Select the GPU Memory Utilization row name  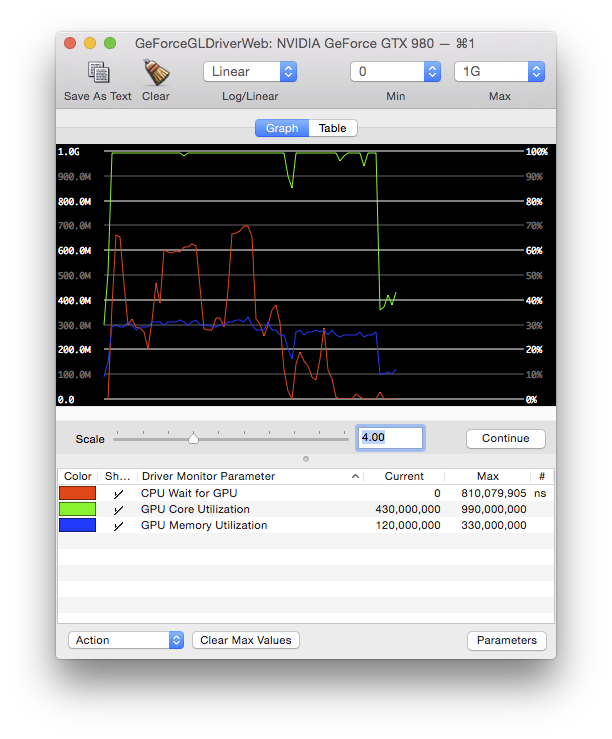point(204,525)
